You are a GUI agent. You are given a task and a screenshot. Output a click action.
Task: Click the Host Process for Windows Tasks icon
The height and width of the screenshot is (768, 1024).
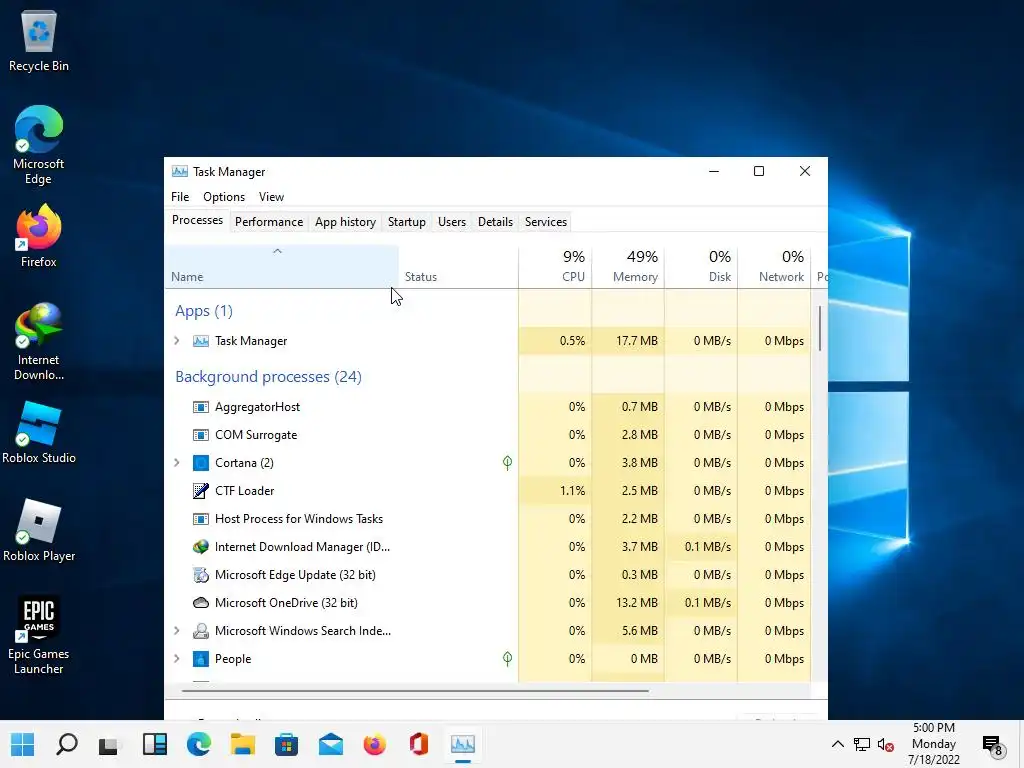tap(200, 519)
